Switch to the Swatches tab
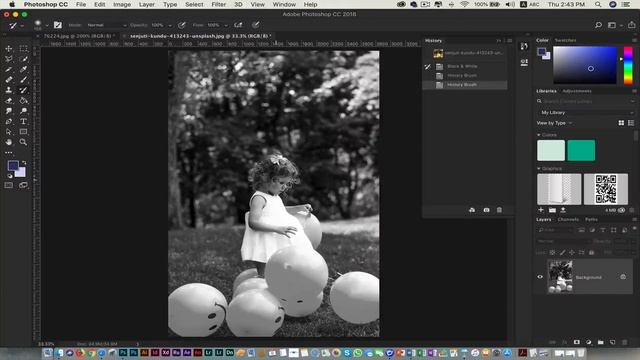Image resolution: width=640 pixels, height=360 pixels. [565, 40]
